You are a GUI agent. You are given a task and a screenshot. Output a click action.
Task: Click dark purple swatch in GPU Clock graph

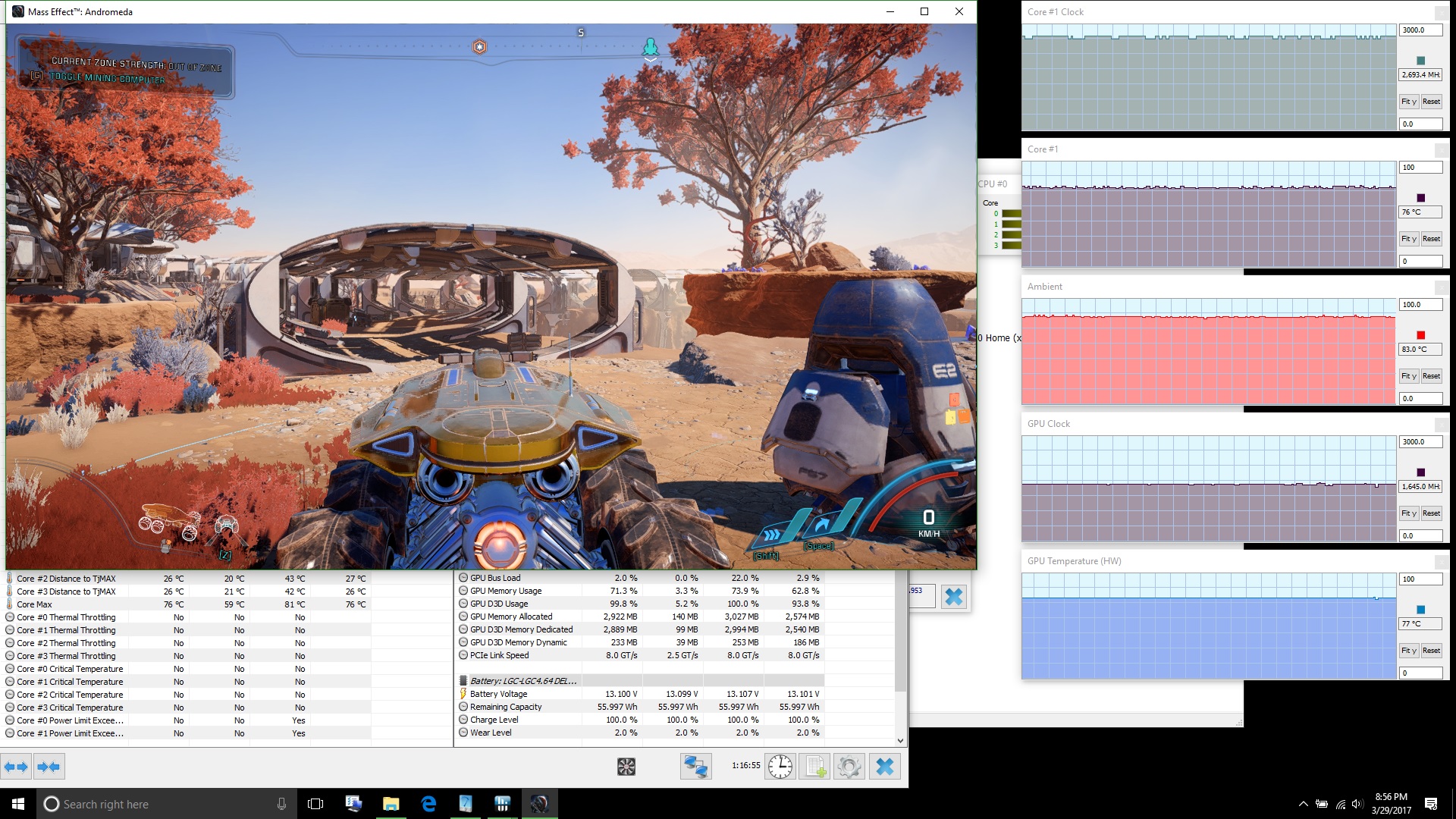1420,472
